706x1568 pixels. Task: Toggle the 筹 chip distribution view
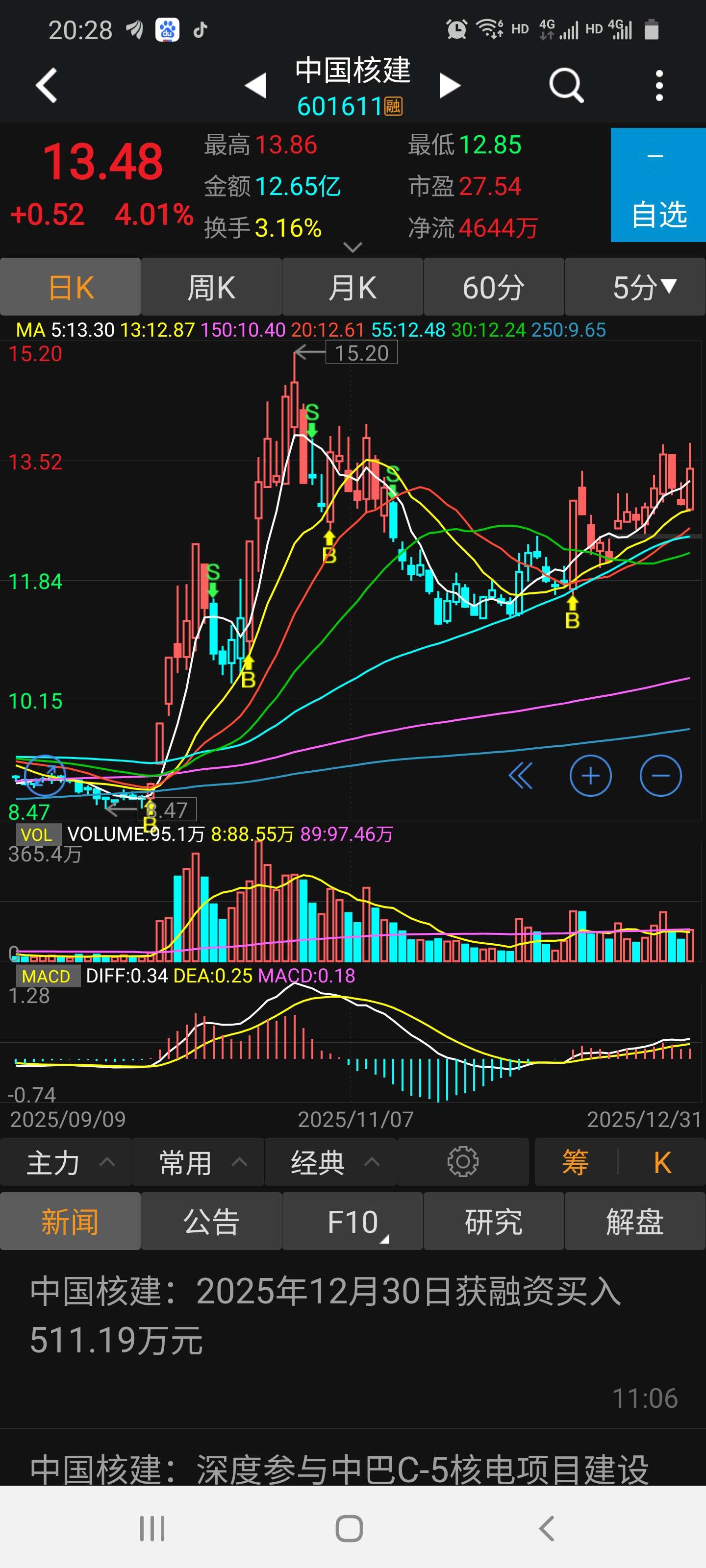(x=575, y=1162)
